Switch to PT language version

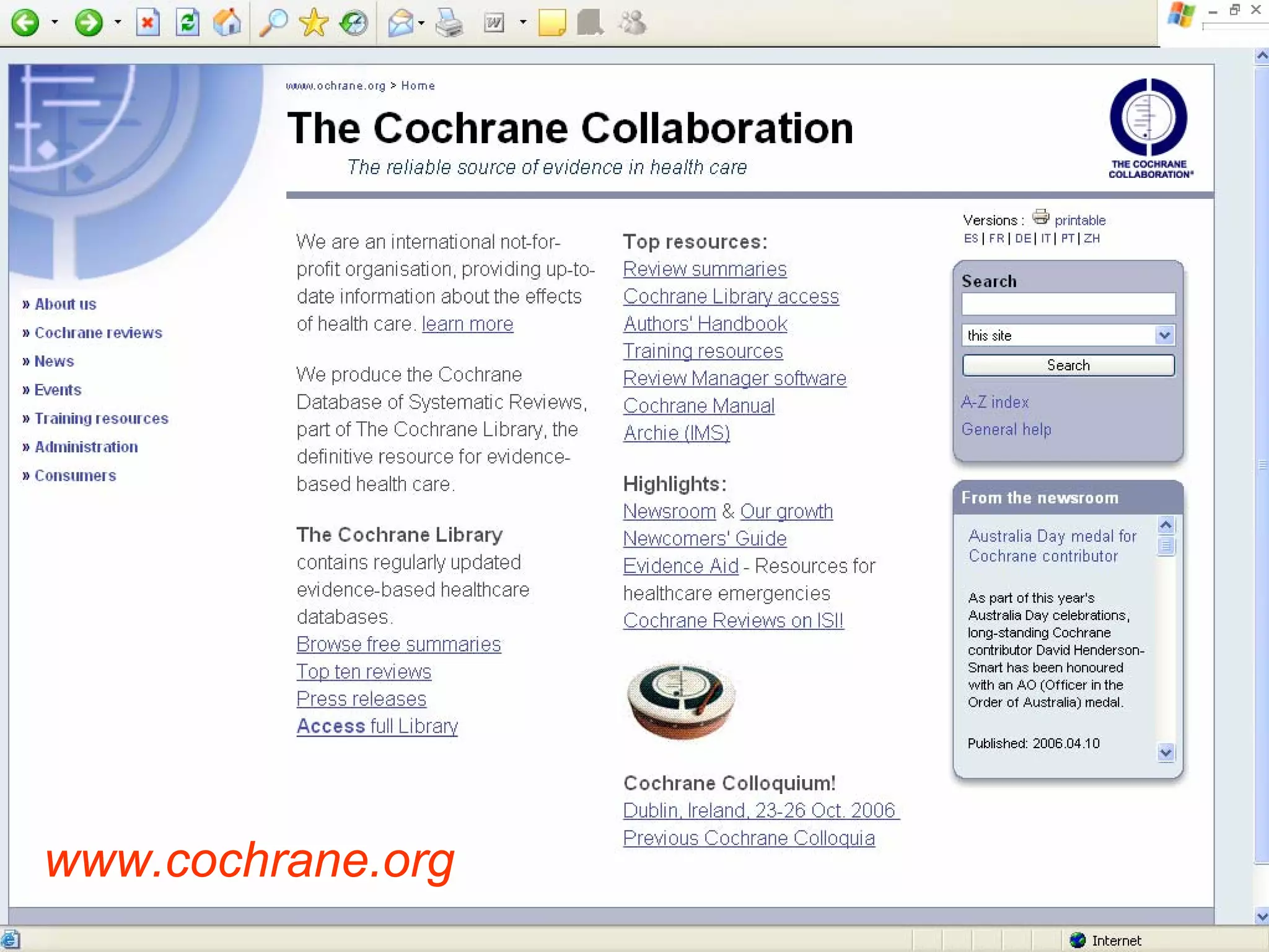tap(1068, 238)
